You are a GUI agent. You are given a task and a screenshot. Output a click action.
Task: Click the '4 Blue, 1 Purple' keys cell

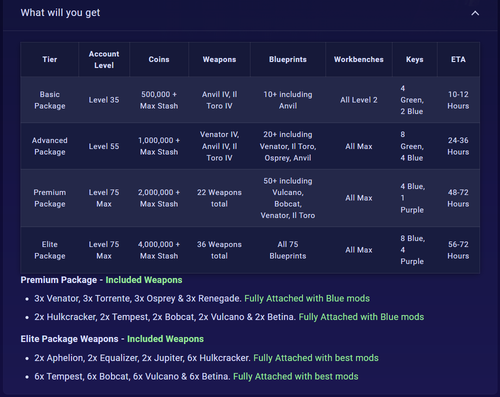tap(415, 198)
